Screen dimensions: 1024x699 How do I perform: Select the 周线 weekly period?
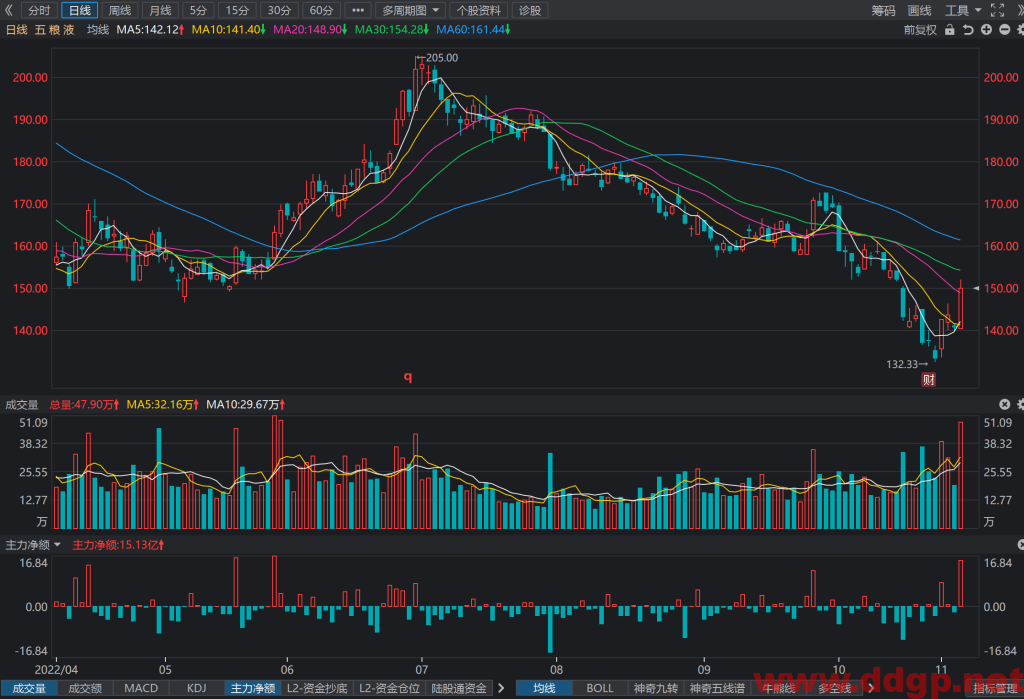click(120, 10)
